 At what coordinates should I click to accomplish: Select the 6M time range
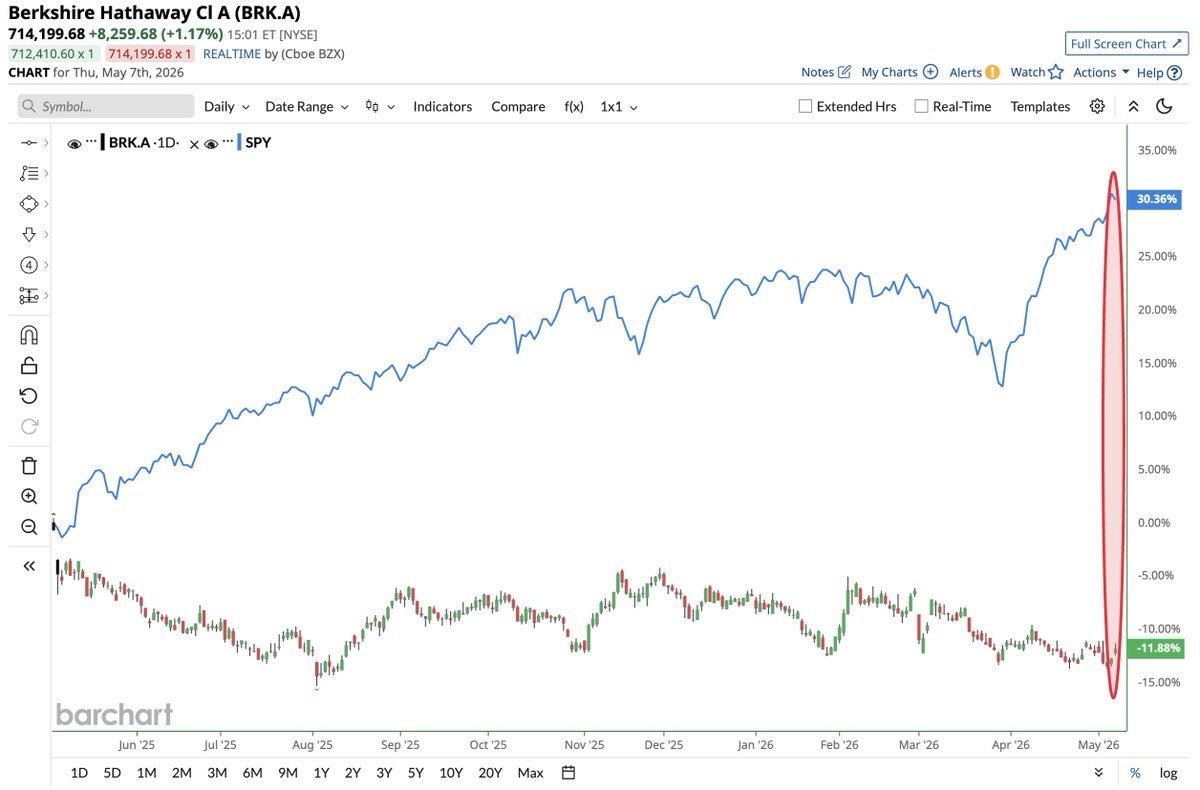252,772
